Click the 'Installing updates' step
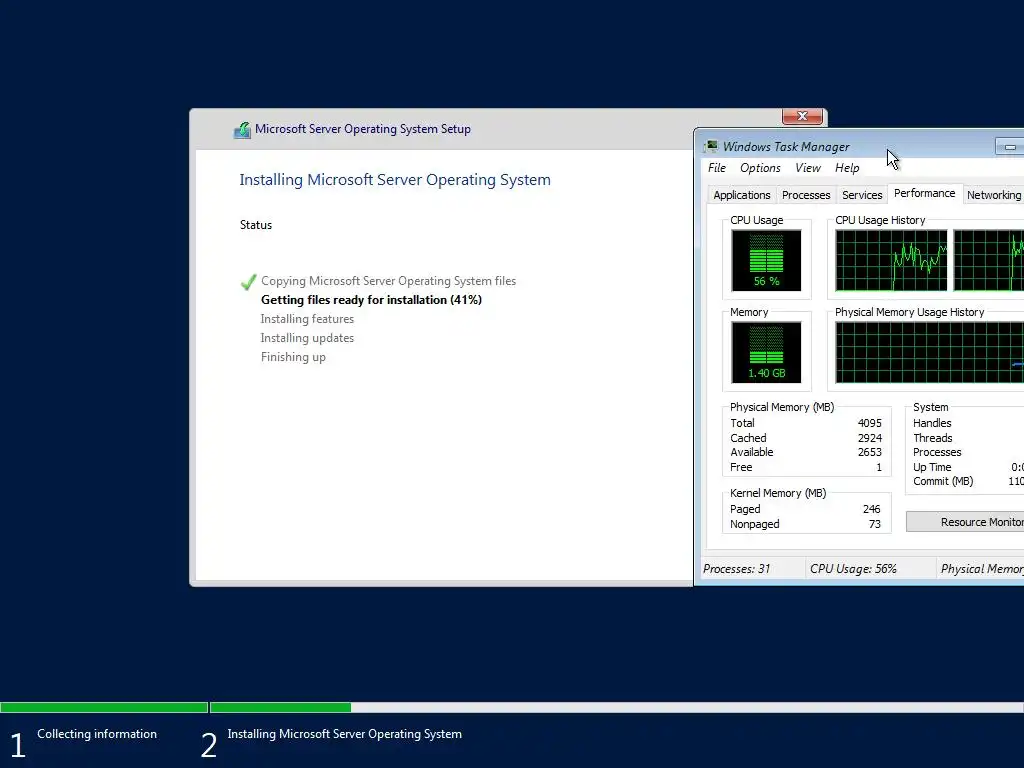The width and height of the screenshot is (1024, 768). 307,338
